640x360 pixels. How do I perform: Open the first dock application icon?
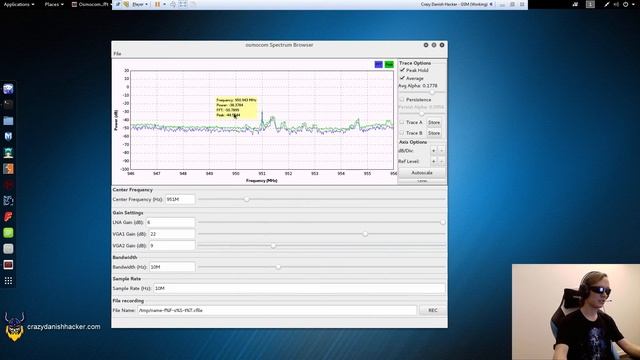(x=8, y=89)
